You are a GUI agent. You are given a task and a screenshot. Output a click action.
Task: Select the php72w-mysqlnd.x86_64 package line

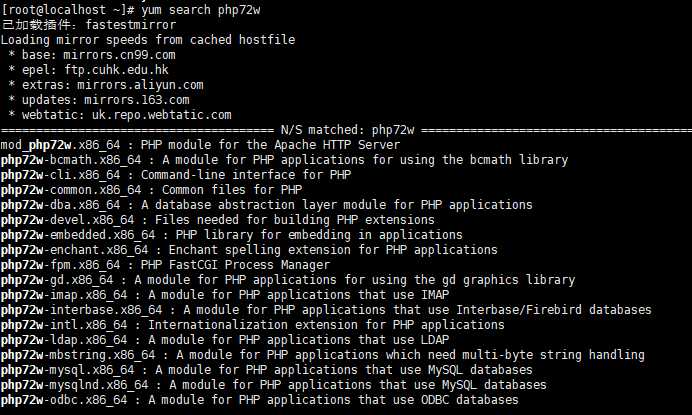(x=274, y=385)
